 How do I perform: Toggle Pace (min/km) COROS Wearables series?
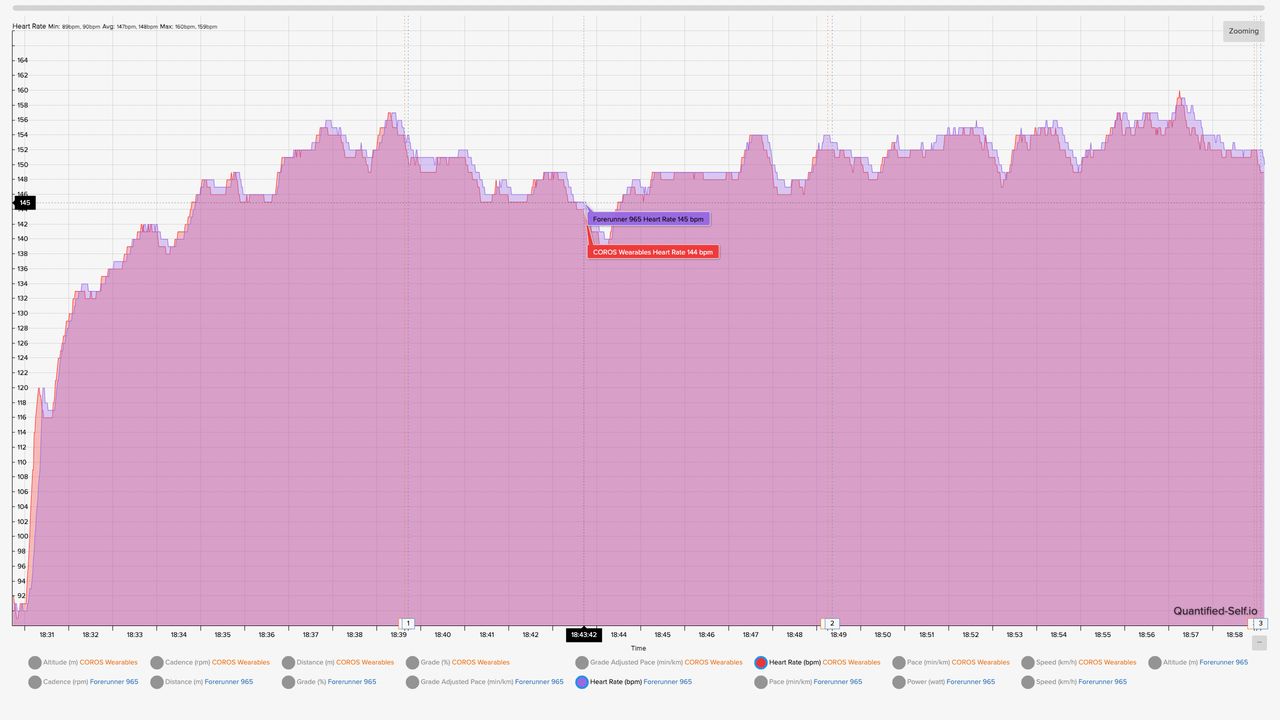tap(951, 662)
